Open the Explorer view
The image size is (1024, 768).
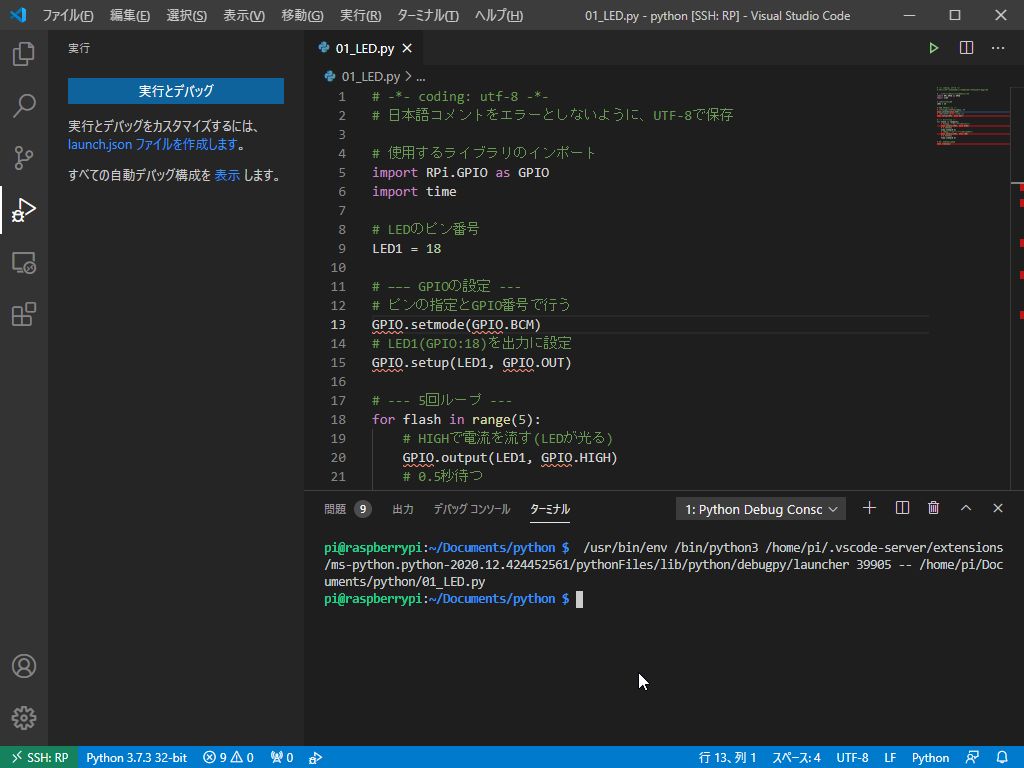[22, 55]
